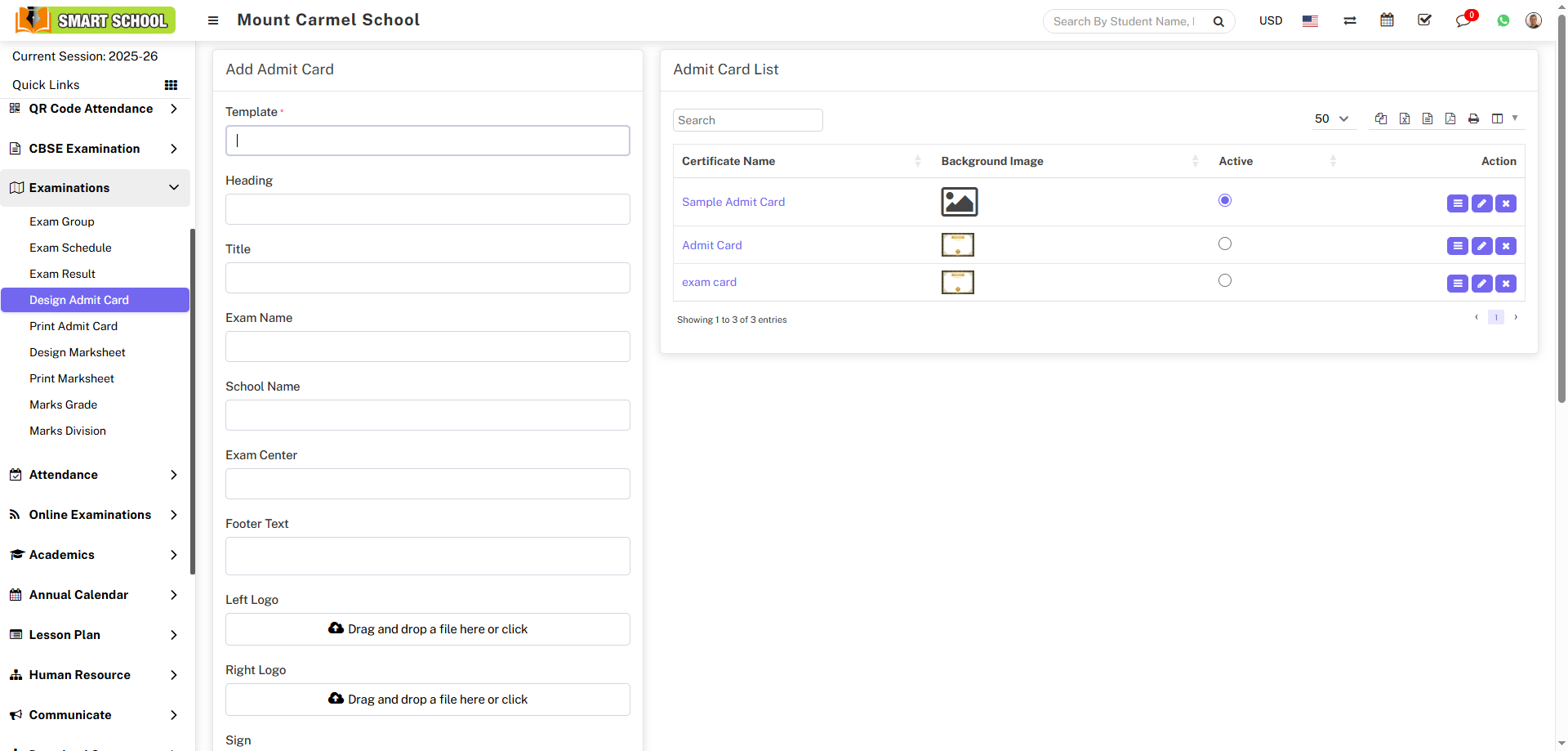Edit the Sample Admit Card entry

[x=1482, y=203]
